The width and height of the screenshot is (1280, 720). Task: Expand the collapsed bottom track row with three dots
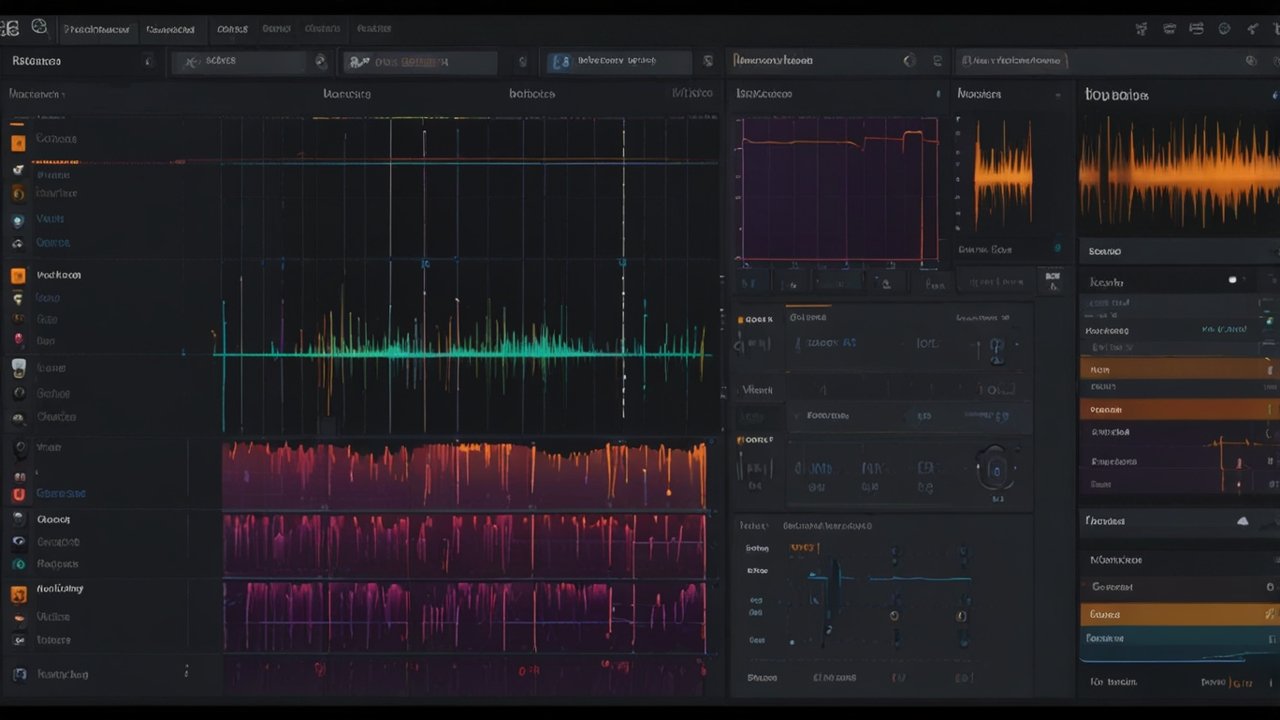pos(186,674)
